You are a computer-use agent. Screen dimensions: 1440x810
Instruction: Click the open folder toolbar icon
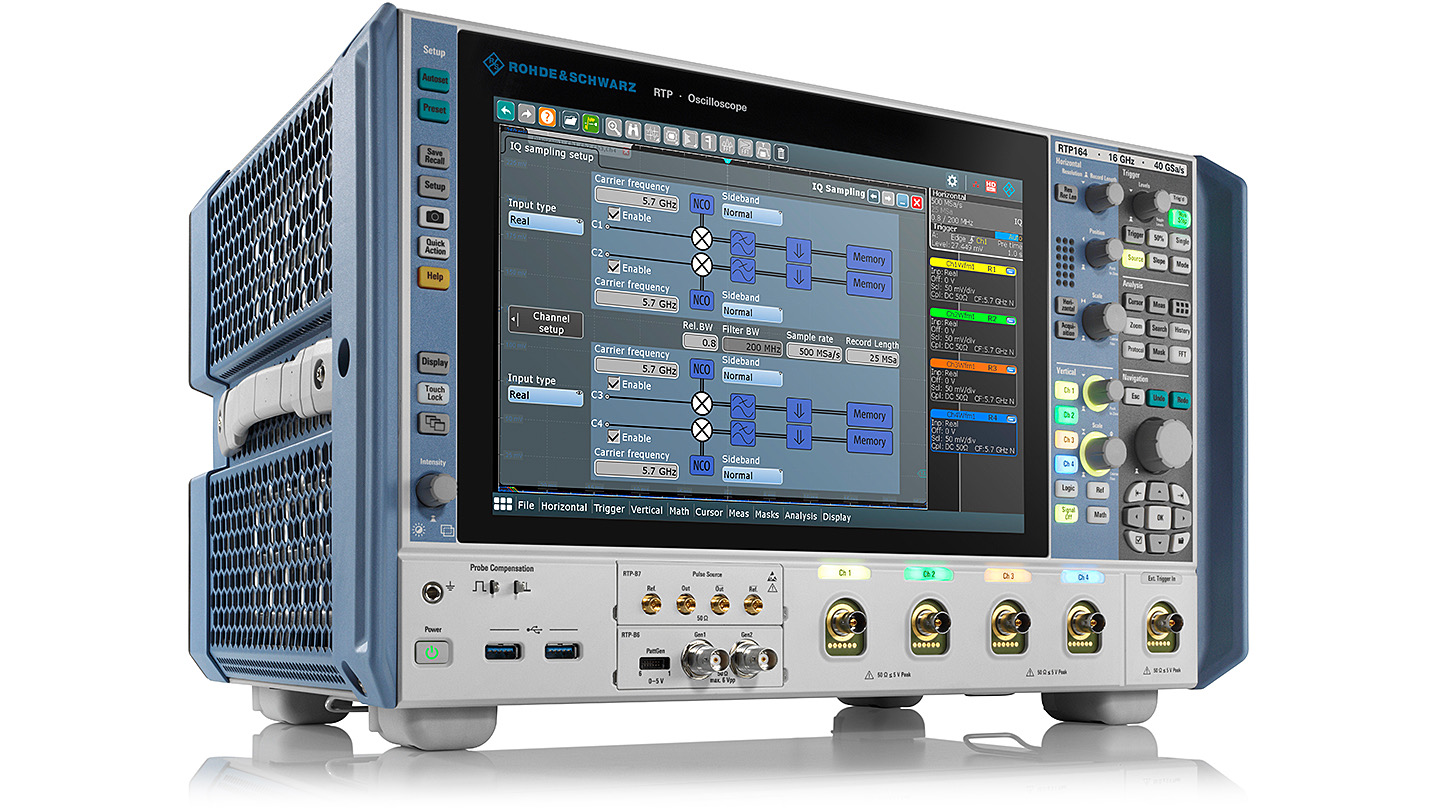tap(570, 119)
